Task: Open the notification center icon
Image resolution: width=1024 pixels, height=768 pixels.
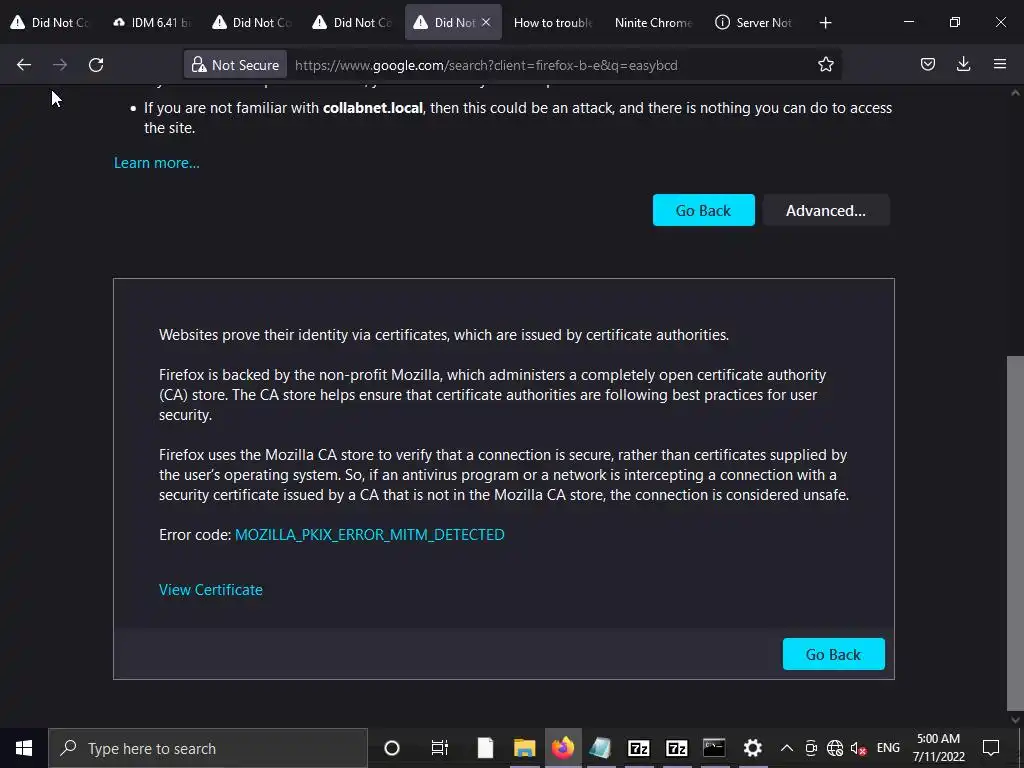Action: [991, 748]
